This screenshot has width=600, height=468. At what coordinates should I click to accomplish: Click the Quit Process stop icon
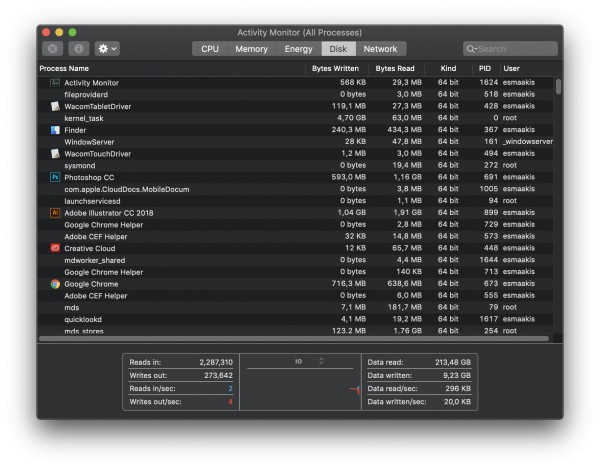tap(53, 49)
